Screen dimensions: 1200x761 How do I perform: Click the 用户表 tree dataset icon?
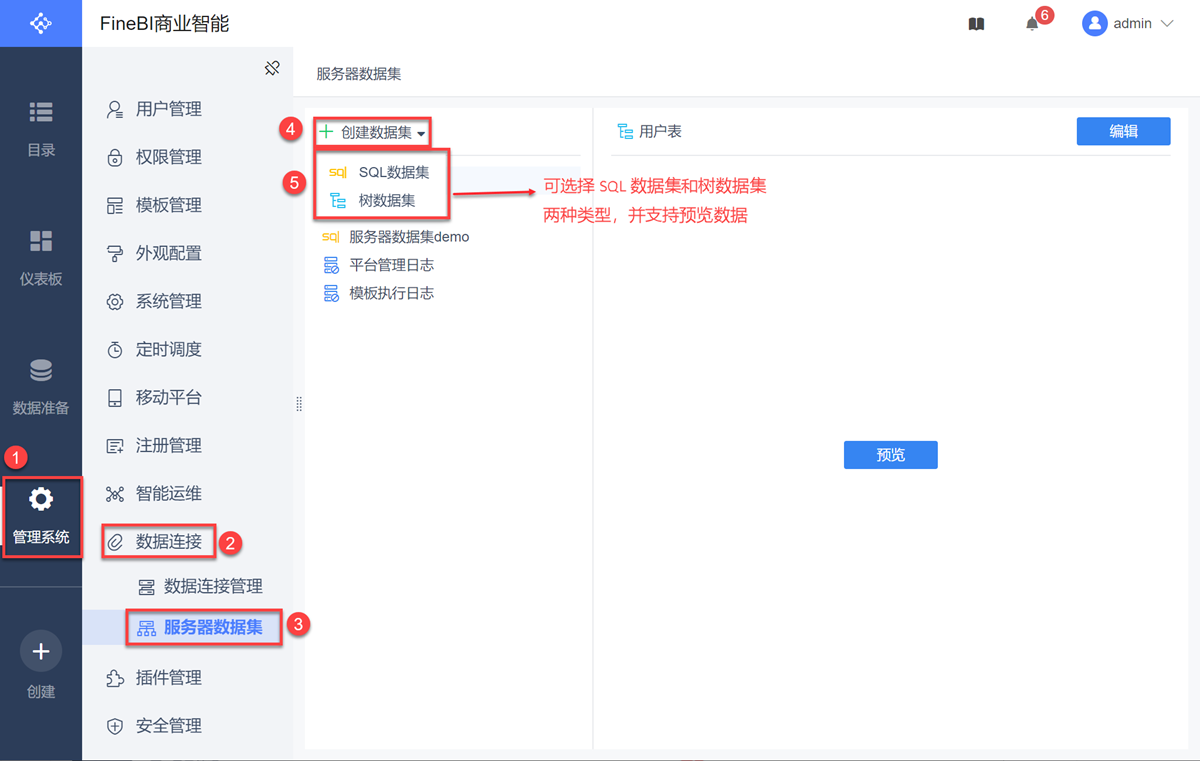tap(625, 131)
